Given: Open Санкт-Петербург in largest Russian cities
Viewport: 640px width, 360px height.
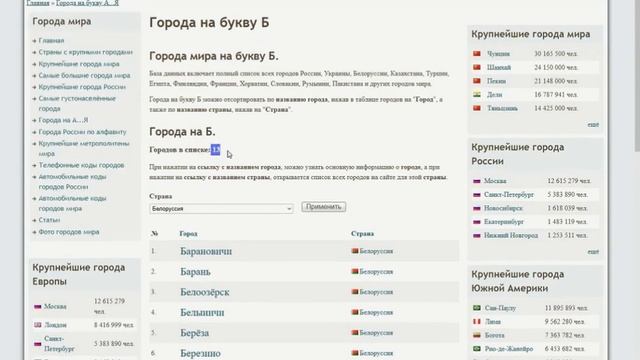Looking at the screenshot, I should (509, 195).
